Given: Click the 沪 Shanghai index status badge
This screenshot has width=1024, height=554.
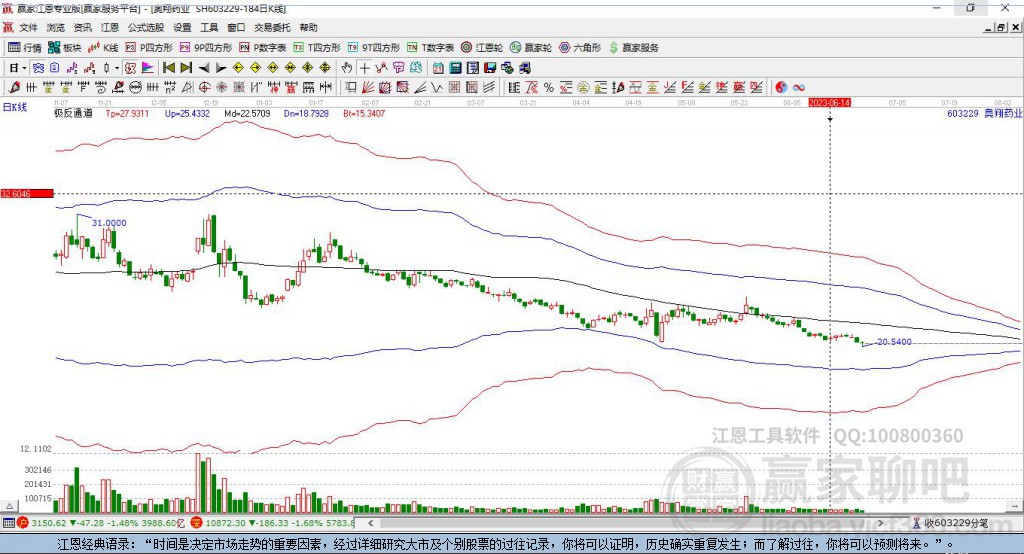Looking at the screenshot, I should pos(23,523).
